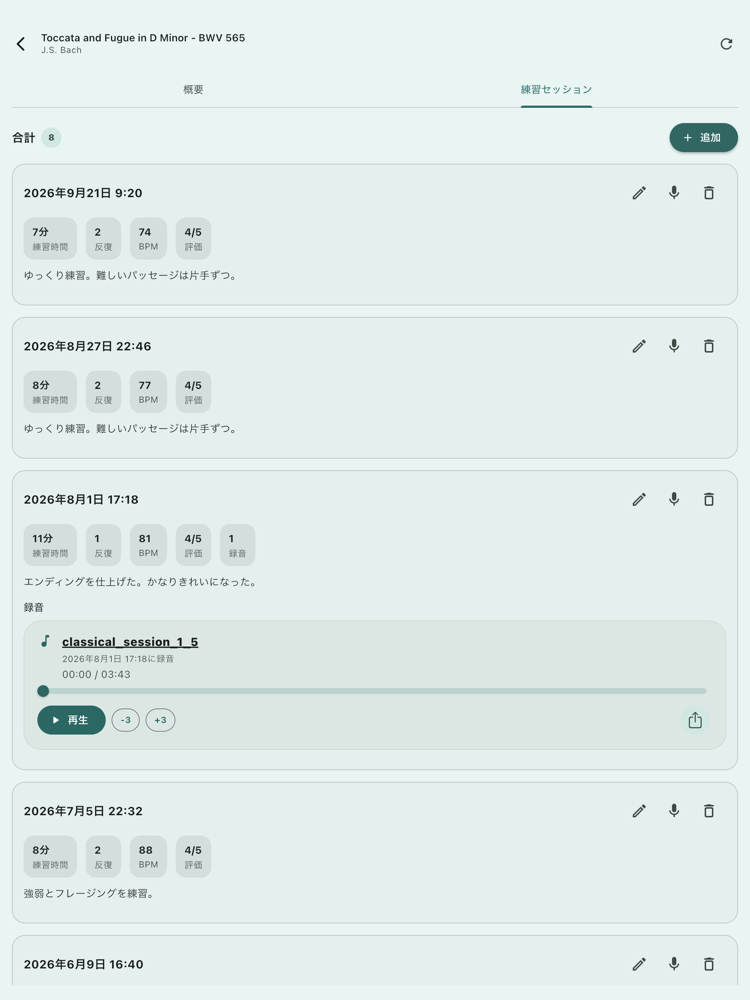
Task: Record audio for 2026年7月5日 22:32 session
Action: pyautogui.click(x=674, y=811)
